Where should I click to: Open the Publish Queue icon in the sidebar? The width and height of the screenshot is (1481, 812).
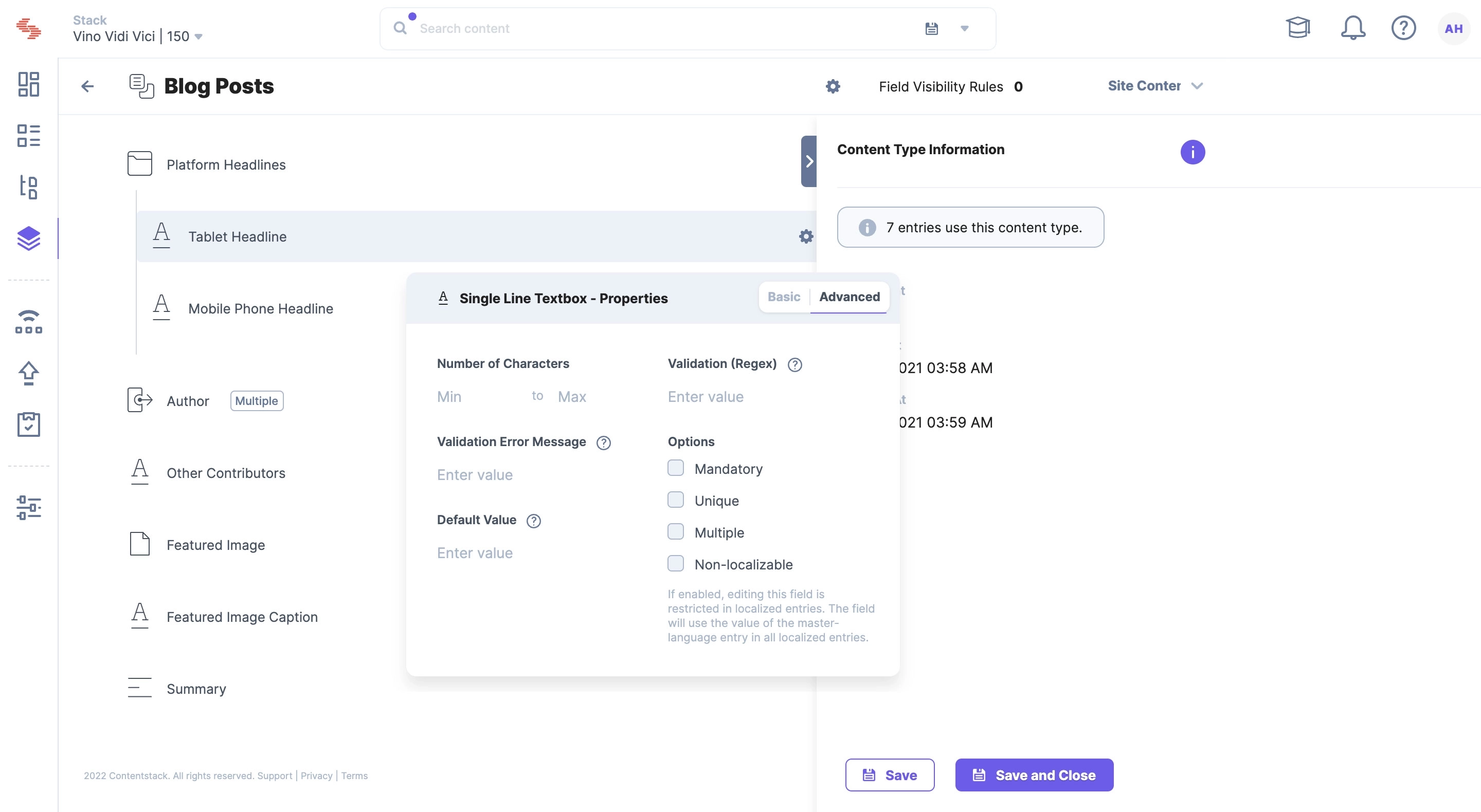click(28, 322)
